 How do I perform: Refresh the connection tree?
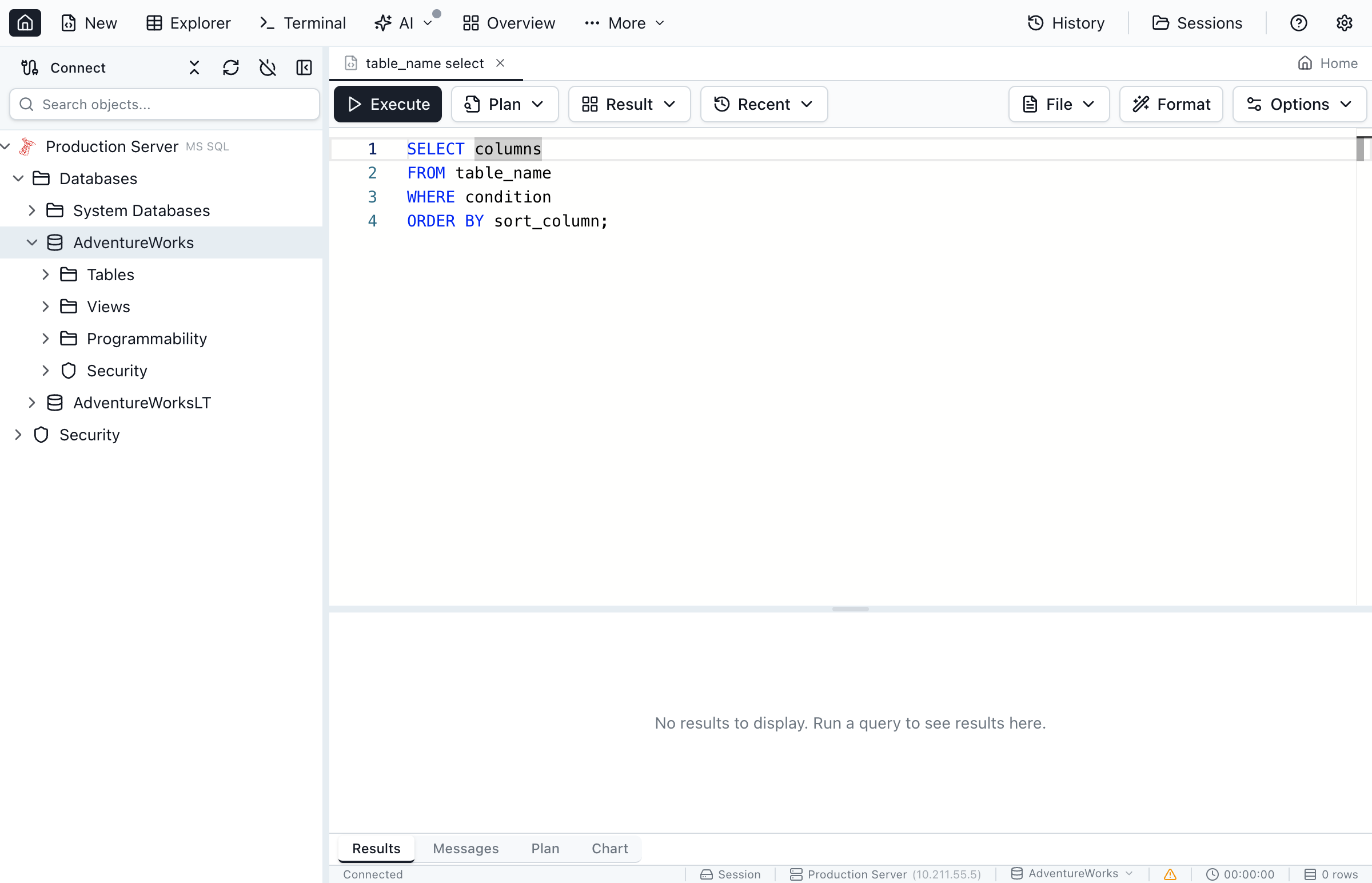tap(231, 67)
